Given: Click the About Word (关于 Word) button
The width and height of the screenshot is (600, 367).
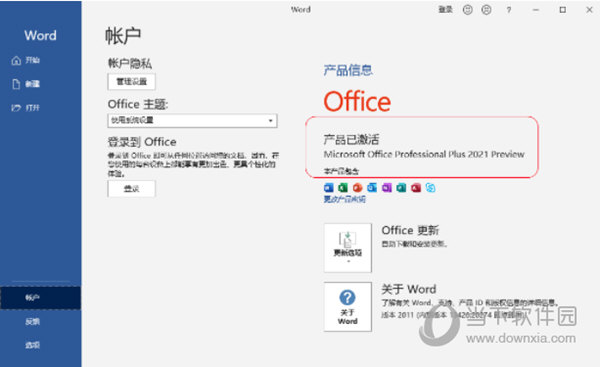Looking at the screenshot, I should (348, 307).
